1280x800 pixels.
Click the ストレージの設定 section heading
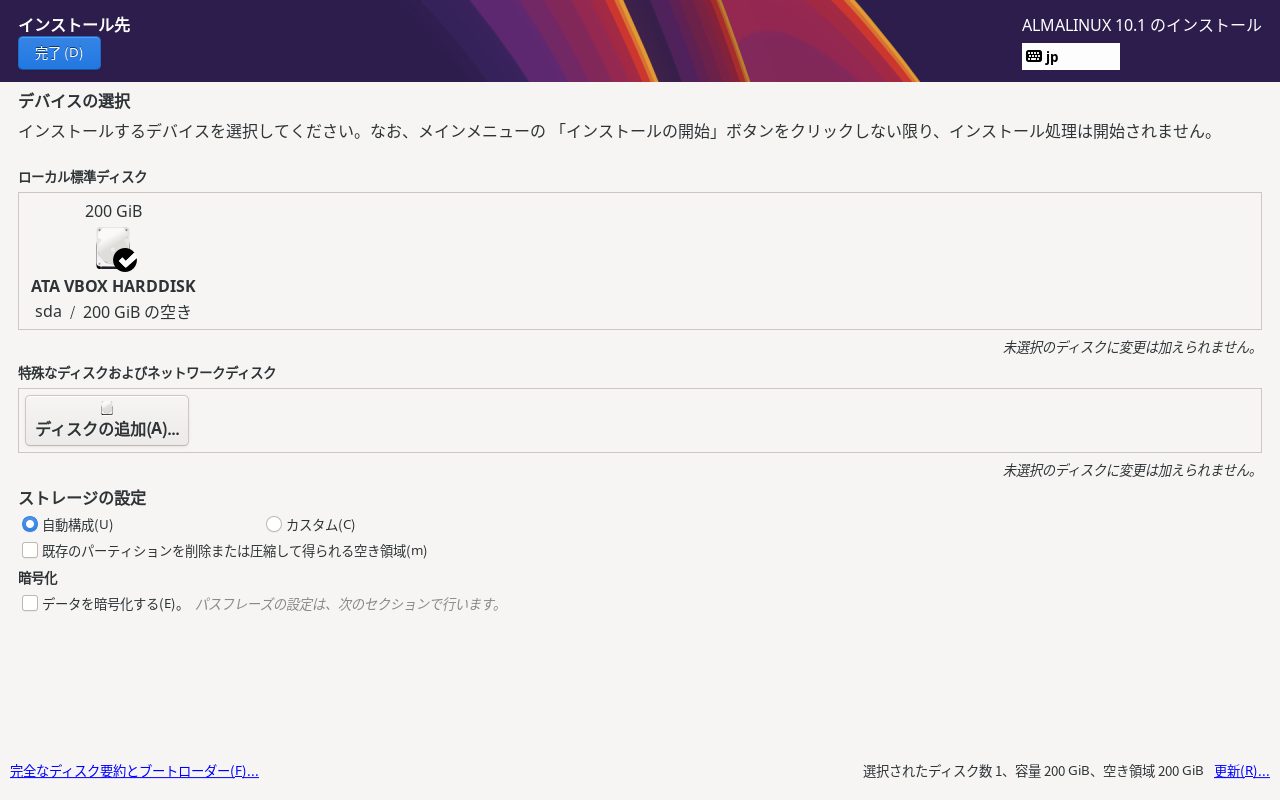(x=82, y=498)
